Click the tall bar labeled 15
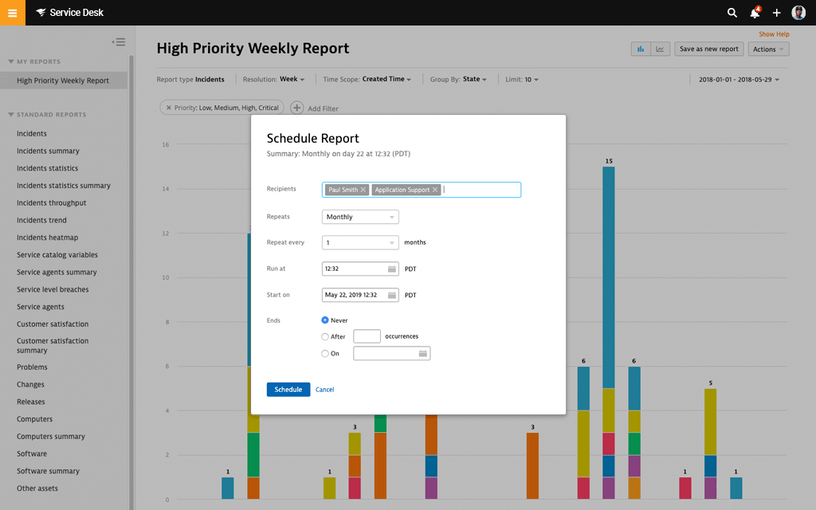The width and height of the screenshot is (816, 510). point(608,333)
